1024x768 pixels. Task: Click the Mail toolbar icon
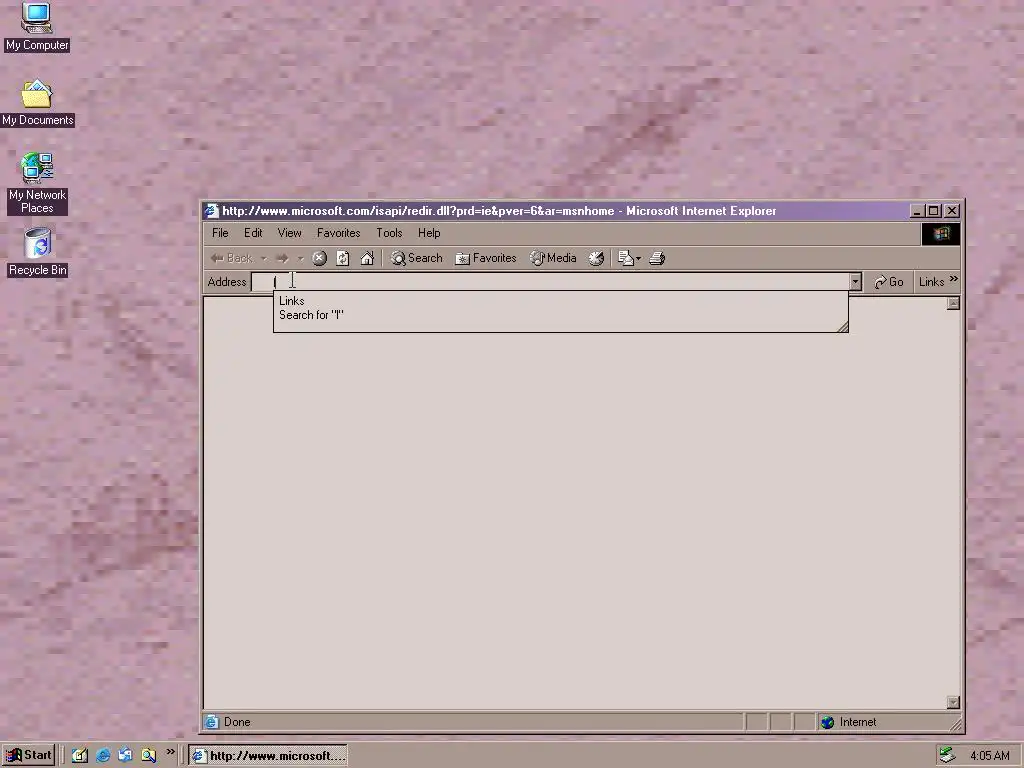coord(625,259)
